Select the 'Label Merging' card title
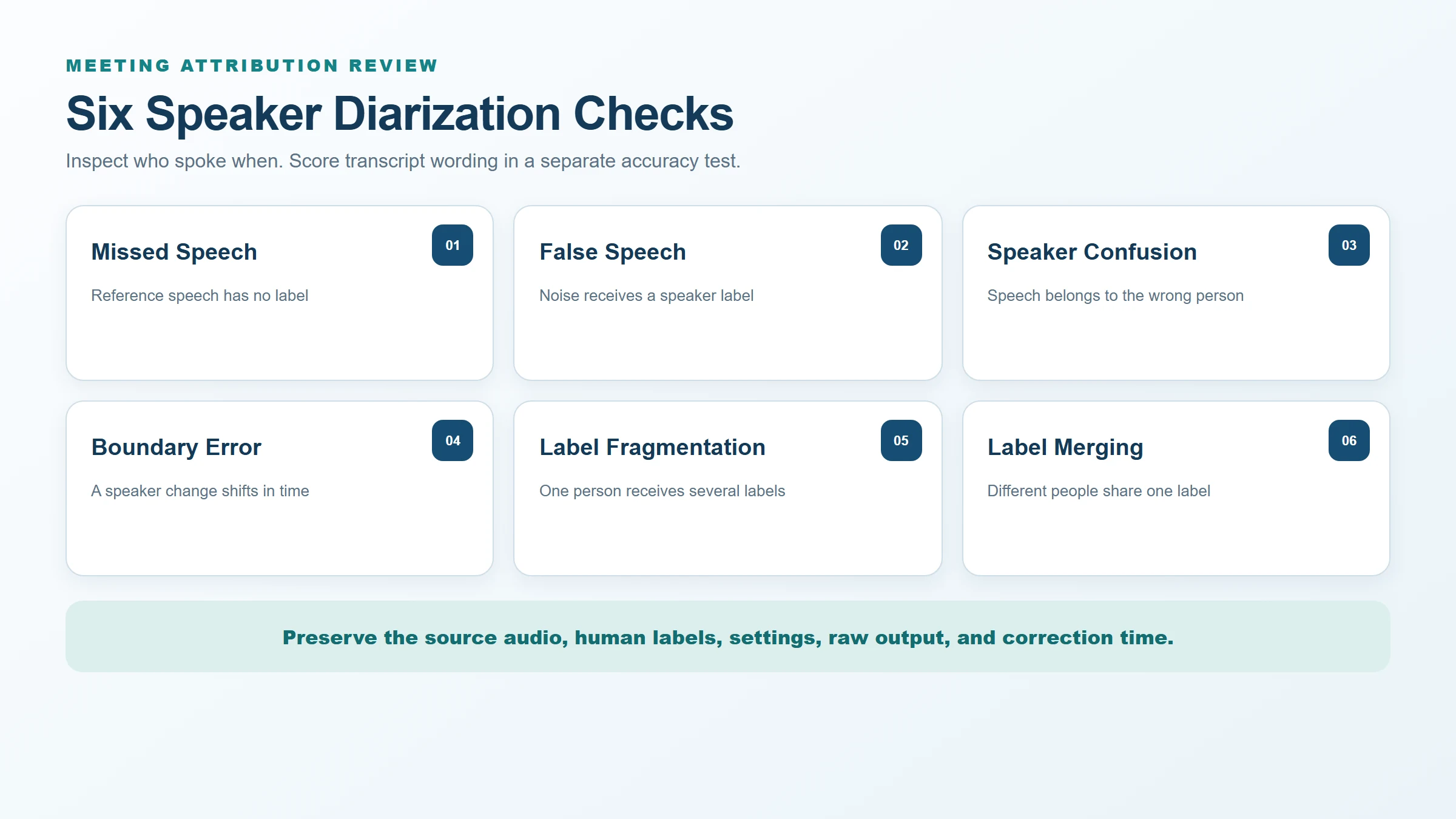This screenshot has height=819, width=1456. 1065,447
